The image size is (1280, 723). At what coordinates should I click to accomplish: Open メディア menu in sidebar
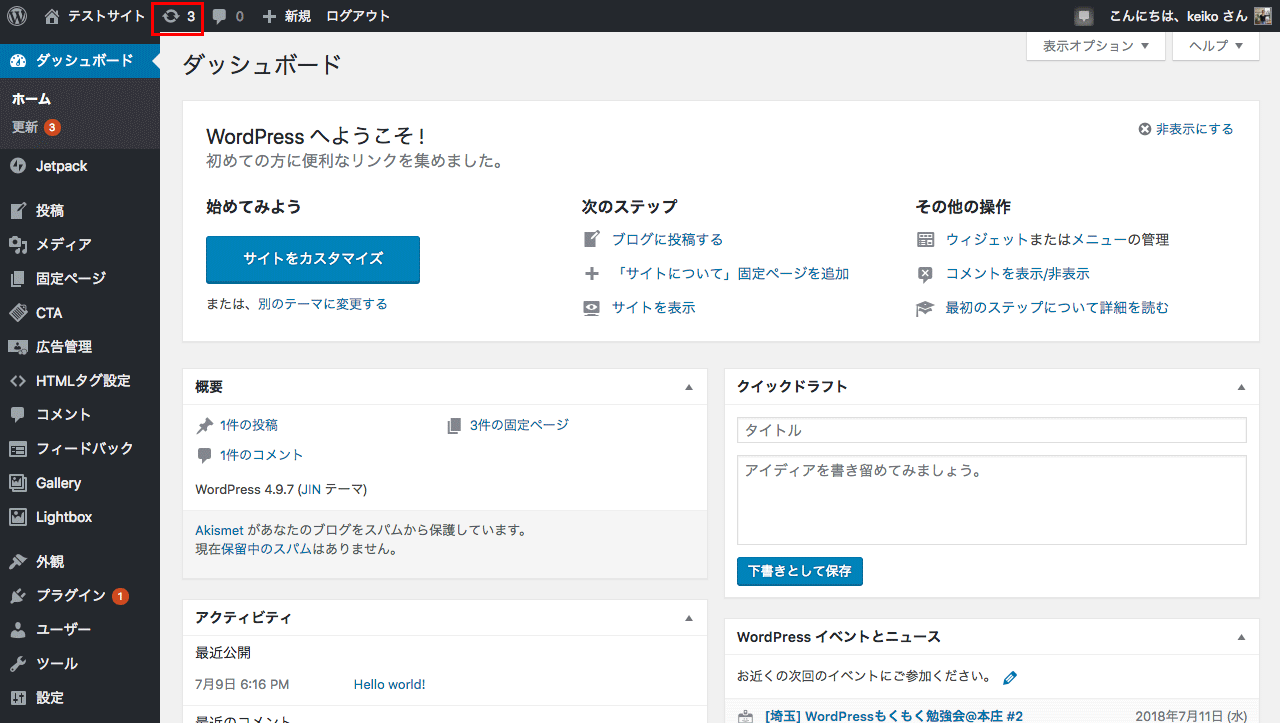80,245
